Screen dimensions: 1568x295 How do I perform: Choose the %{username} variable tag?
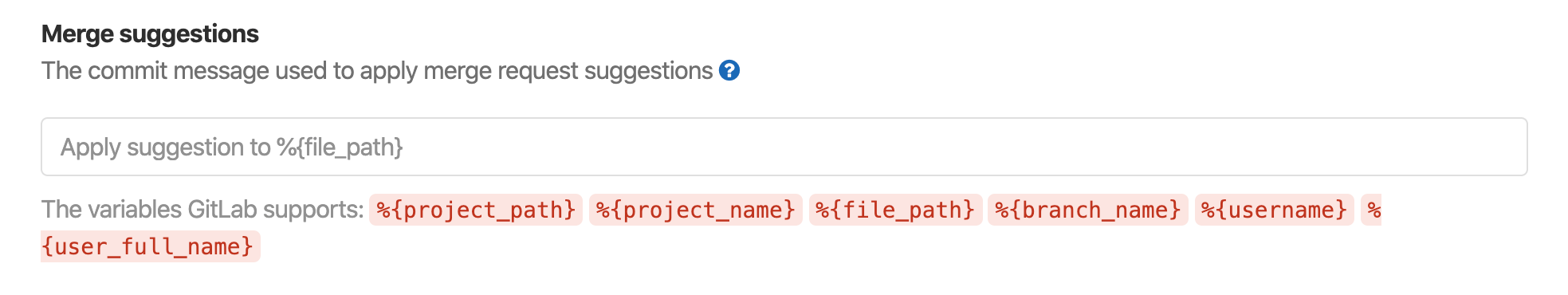1275,210
